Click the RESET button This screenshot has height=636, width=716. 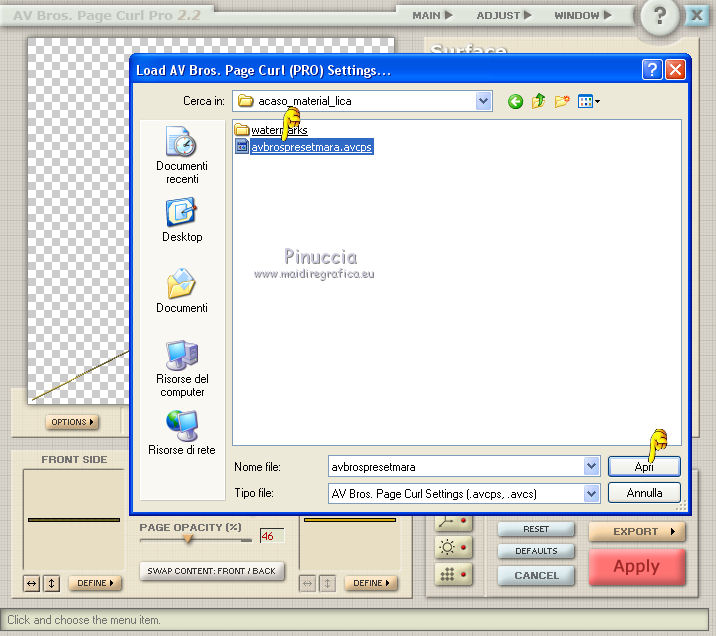point(536,529)
